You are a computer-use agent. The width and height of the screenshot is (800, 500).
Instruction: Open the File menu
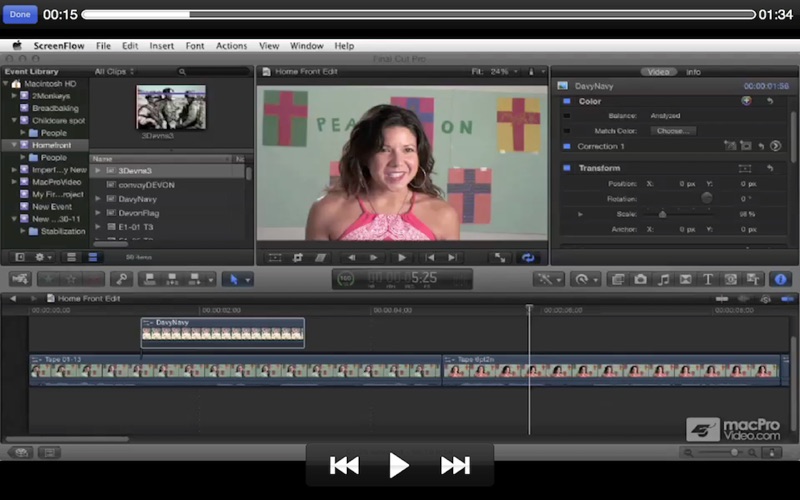[x=103, y=46]
